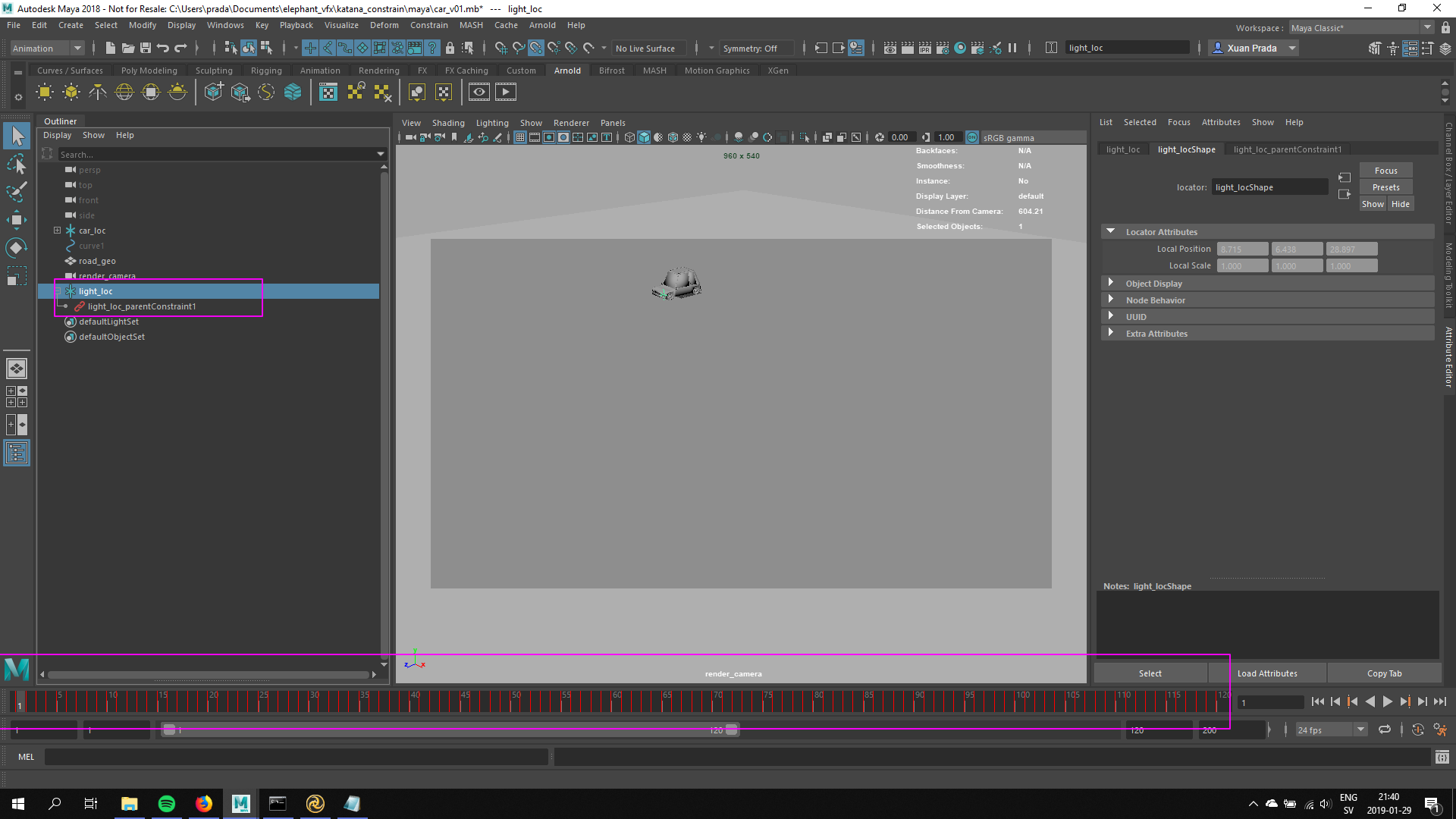Select the Move tool in toolbox
Image resolution: width=1456 pixels, height=819 pixels.
click(x=17, y=220)
